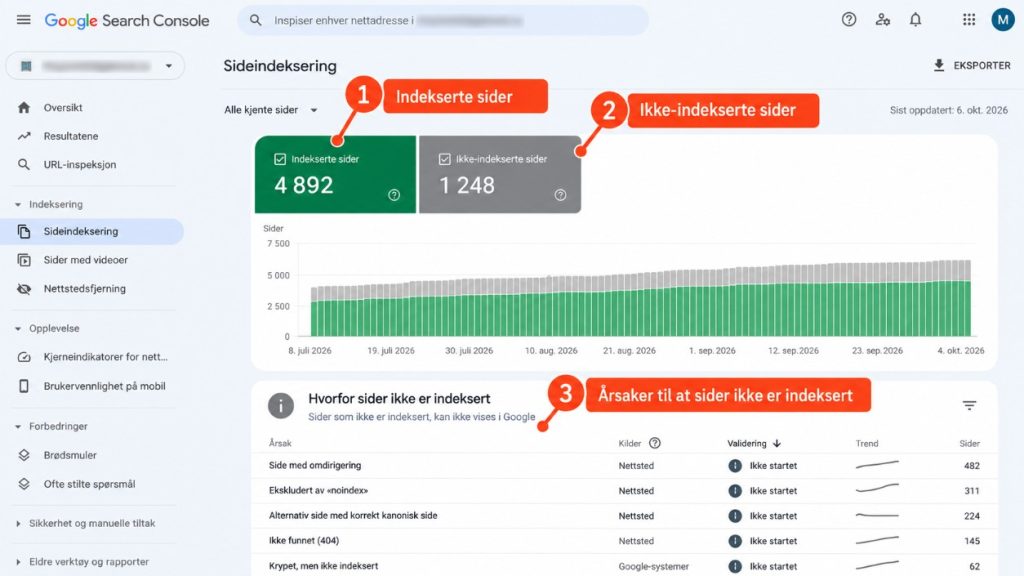The width and height of the screenshot is (1024, 576).
Task: Click the Trend column header
Action: pos(867,443)
